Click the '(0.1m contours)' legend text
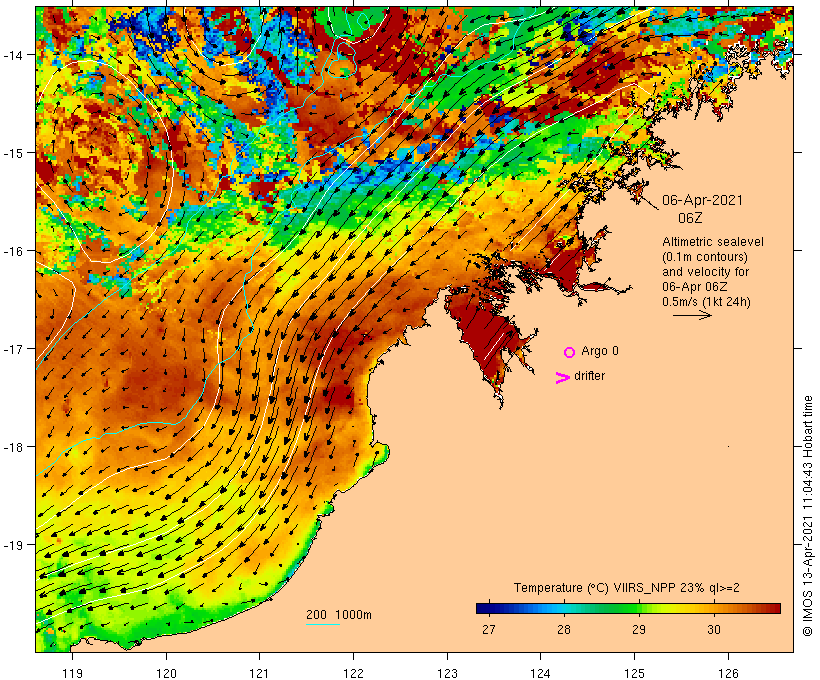The height and width of the screenshot is (680, 820). 705,257
